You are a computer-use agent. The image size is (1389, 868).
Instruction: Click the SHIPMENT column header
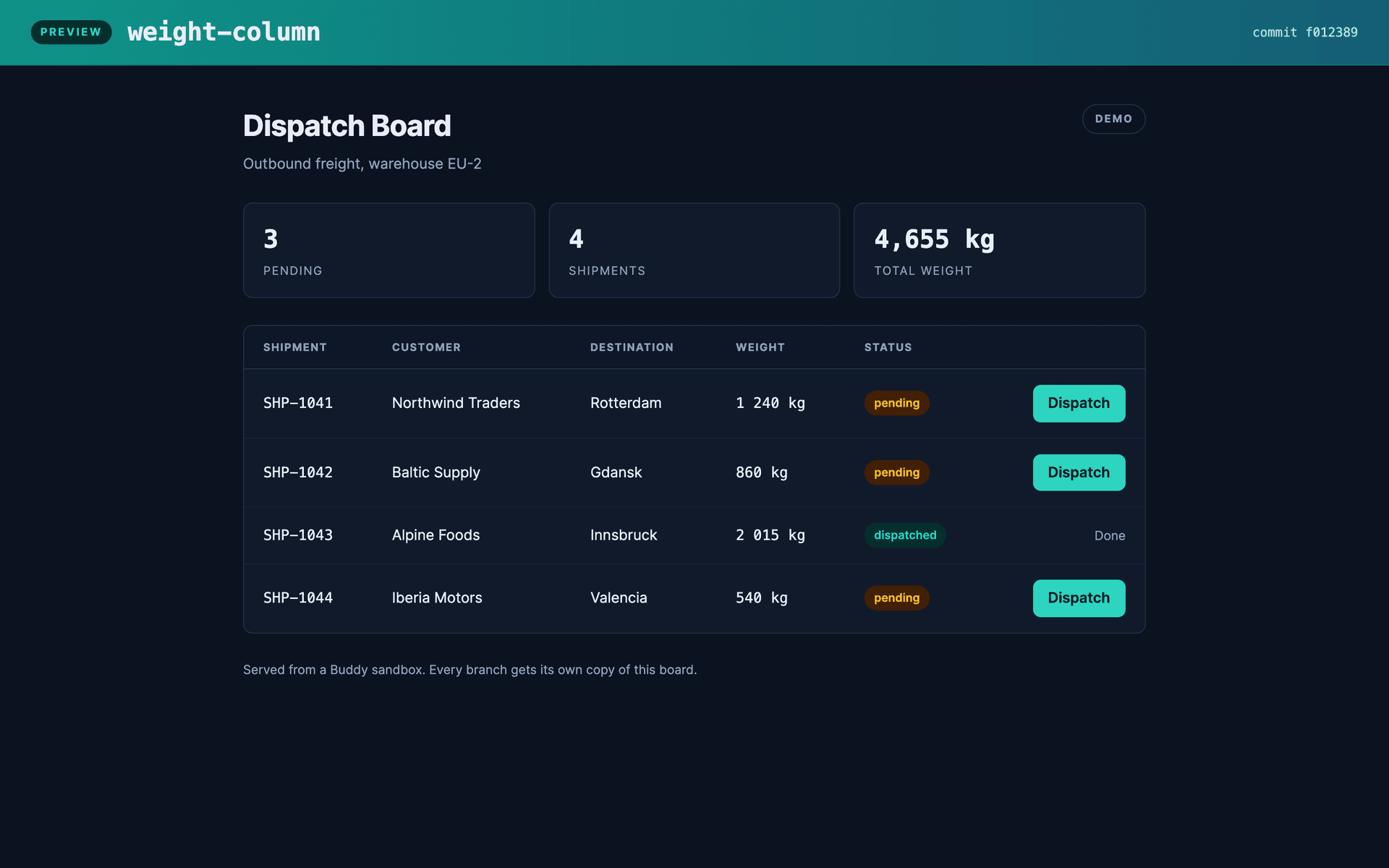(x=294, y=347)
